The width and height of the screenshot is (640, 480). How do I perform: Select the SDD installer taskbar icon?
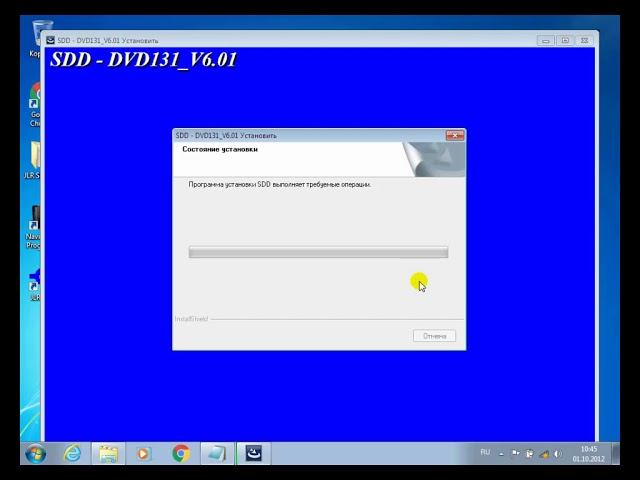[253, 453]
